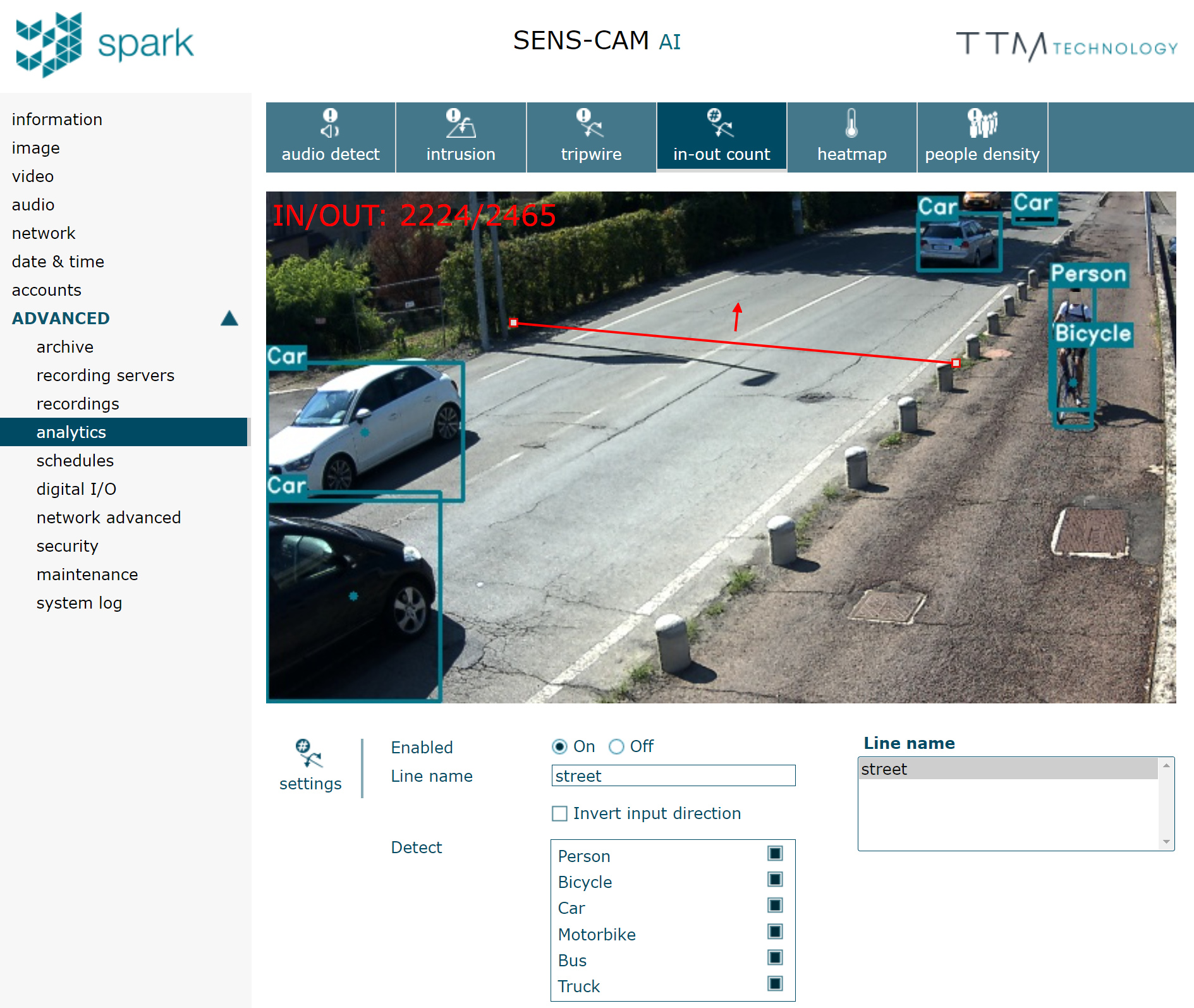Disable Truck detection checkbox
Image resolution: width=1194 pixels, height=1008 pixels.
point(774,983)
